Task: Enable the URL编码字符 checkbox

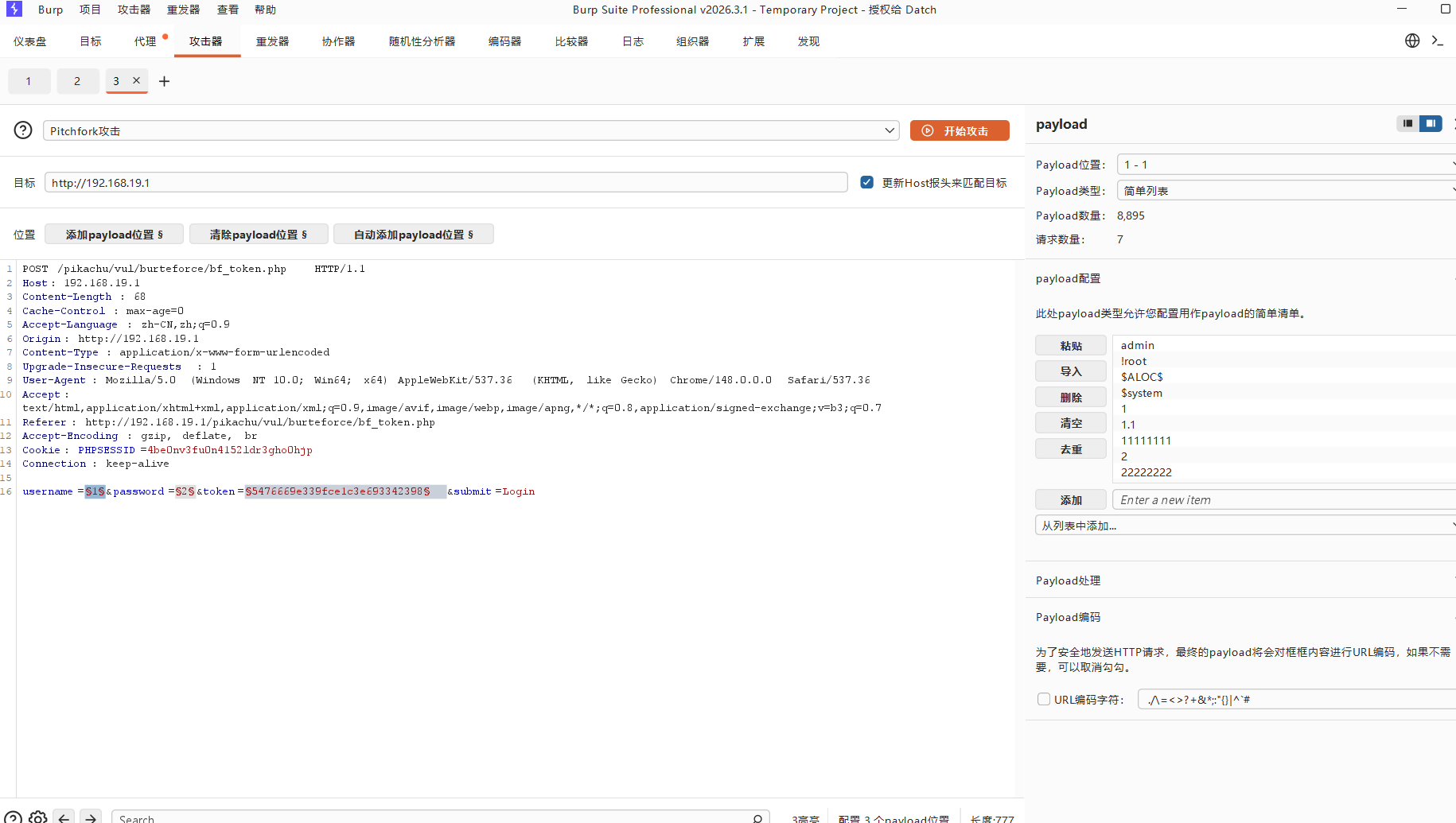Action: 1044,699
